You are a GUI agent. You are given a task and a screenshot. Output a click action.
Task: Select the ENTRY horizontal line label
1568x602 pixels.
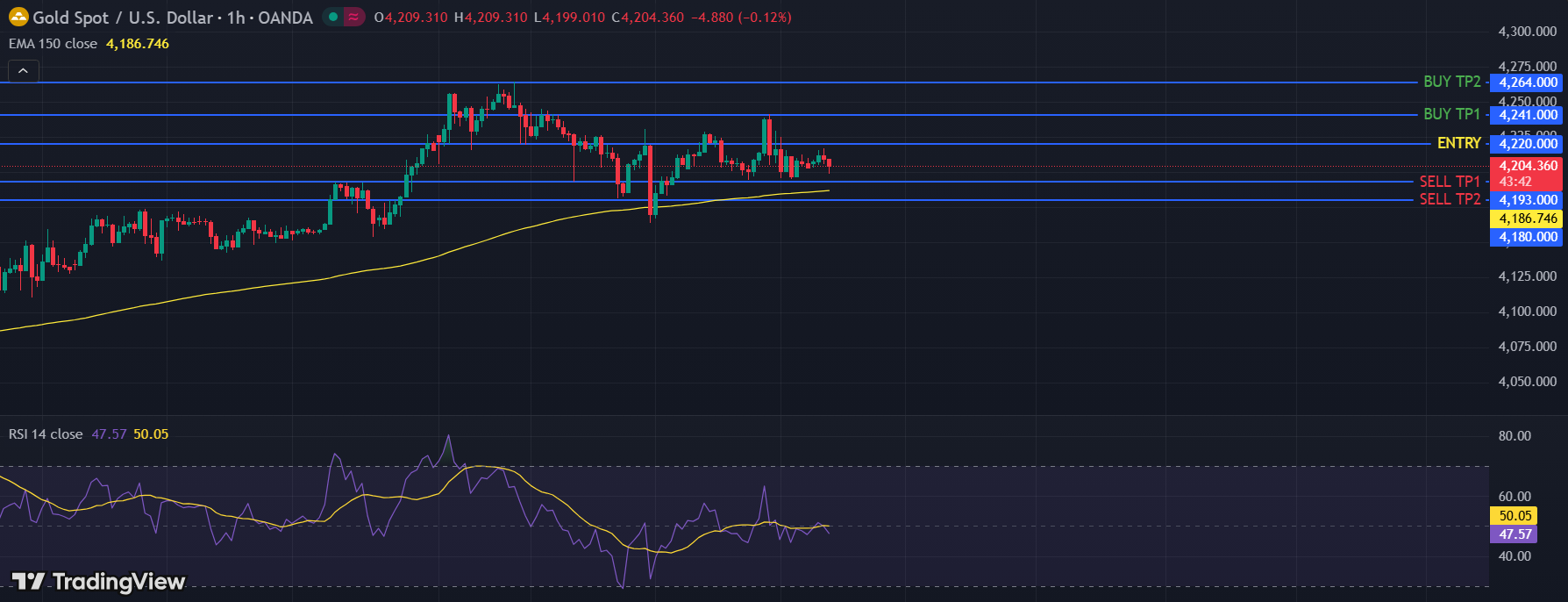click(x=1459, y=143)
